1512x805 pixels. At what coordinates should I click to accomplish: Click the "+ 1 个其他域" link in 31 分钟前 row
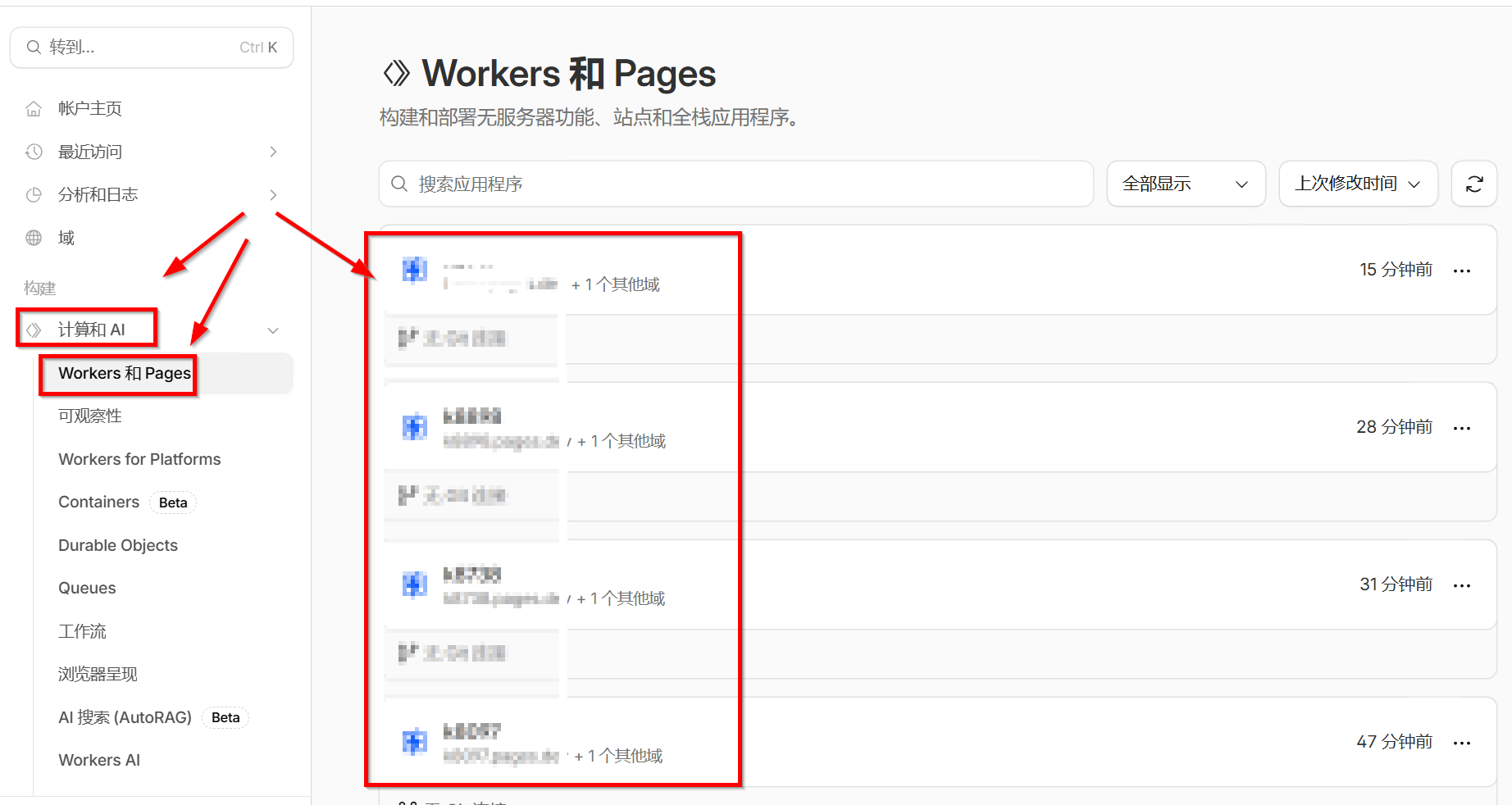tap(621, 598)
